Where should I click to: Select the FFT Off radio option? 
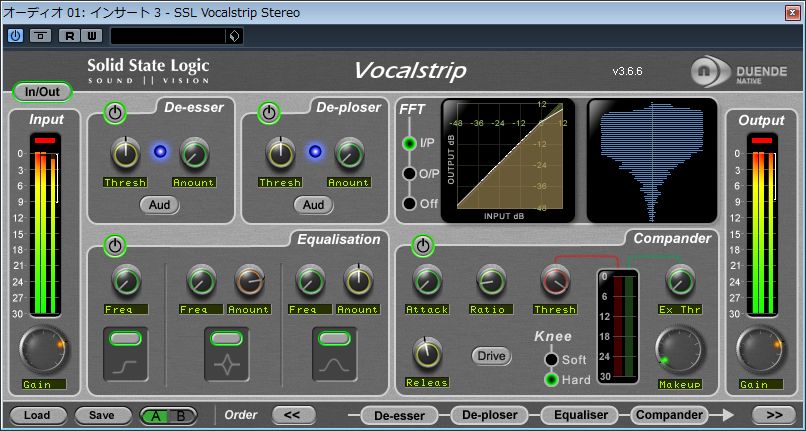(409, 204)
